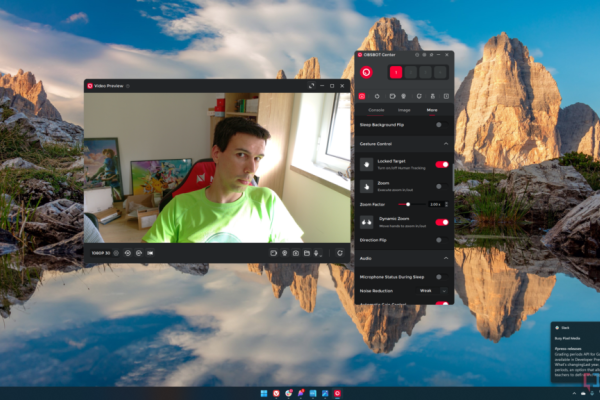Click the microphone icon in Video Preview bar
The height and width of the screenshot is (400, 600).
[x=317, y=253]
